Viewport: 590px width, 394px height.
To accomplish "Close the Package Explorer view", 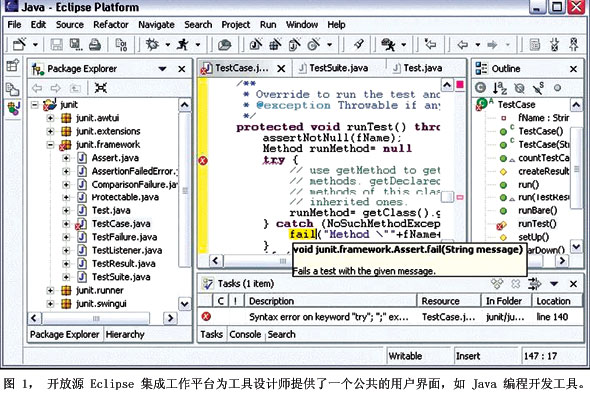I will tap(181, 69).
